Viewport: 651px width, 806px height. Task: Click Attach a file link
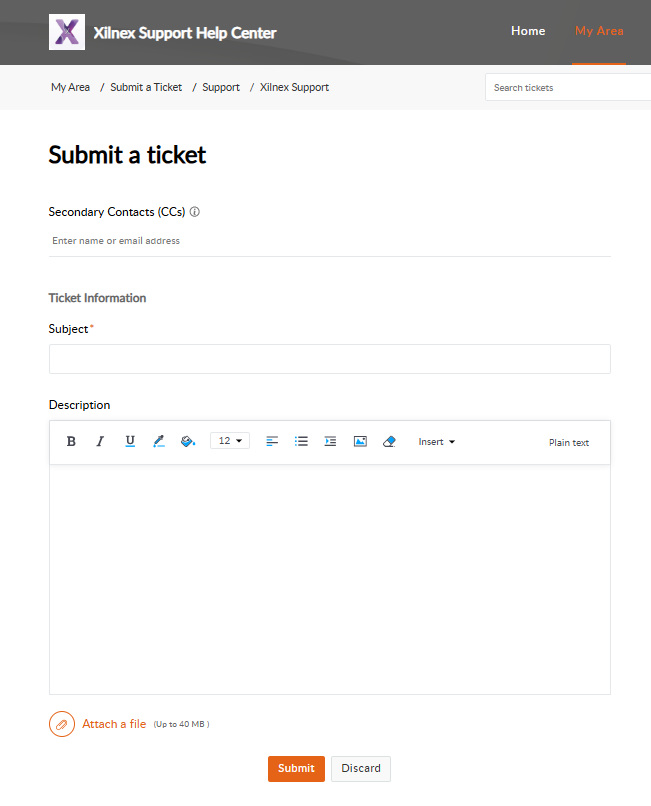tap(114, 724)
